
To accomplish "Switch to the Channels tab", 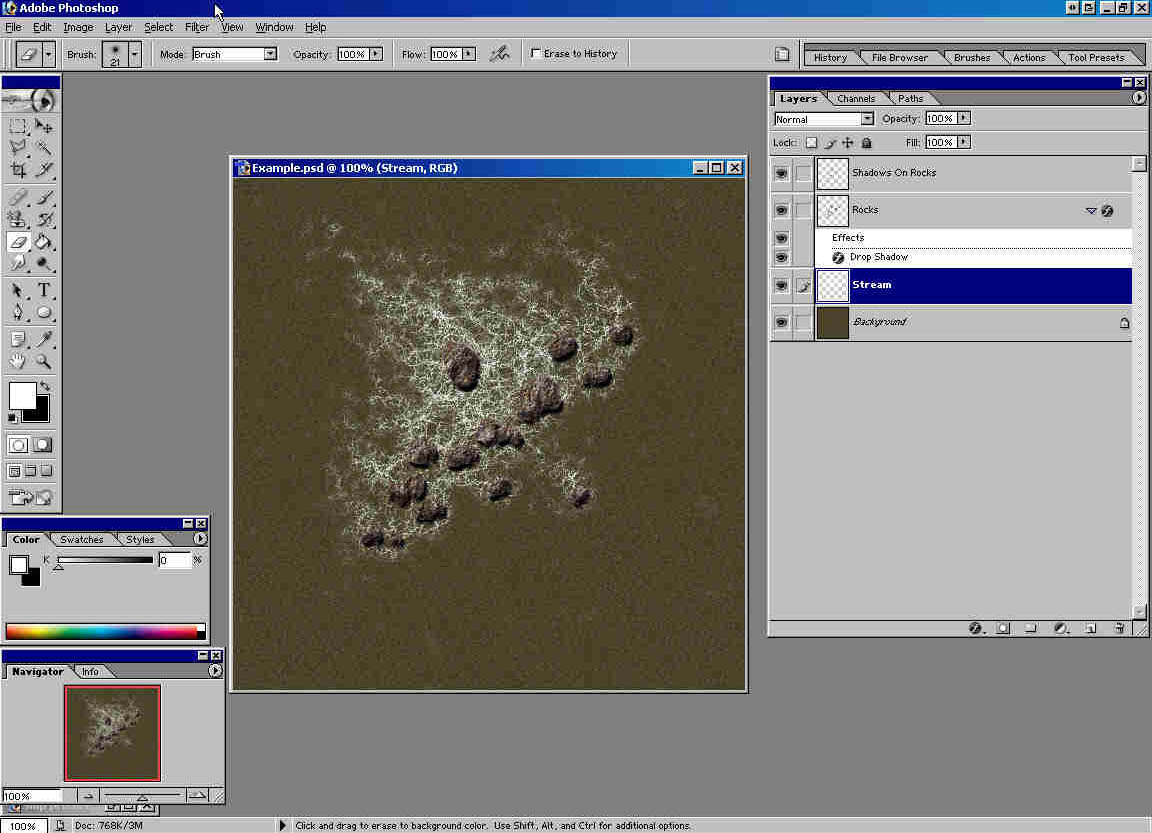I will click(x=856, y=98).
